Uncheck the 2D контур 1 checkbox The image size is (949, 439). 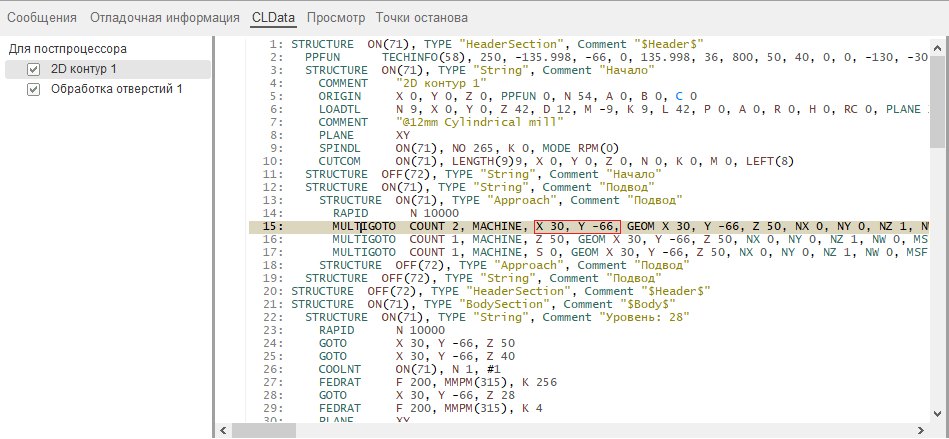tap(34, 69)
